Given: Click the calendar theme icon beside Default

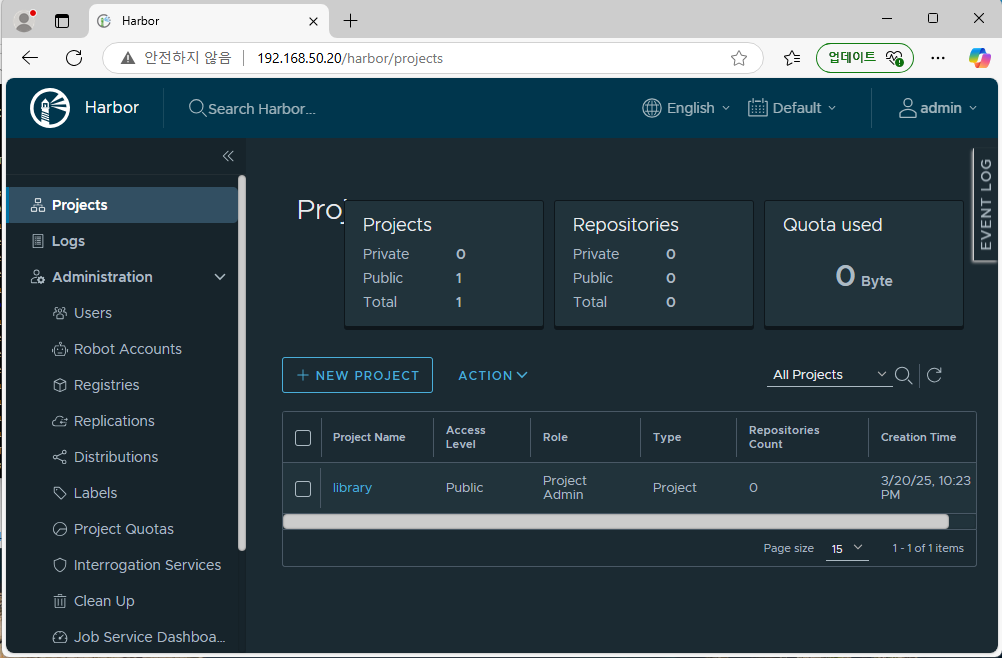Looking at the screenshot, I should click(757, 108).
